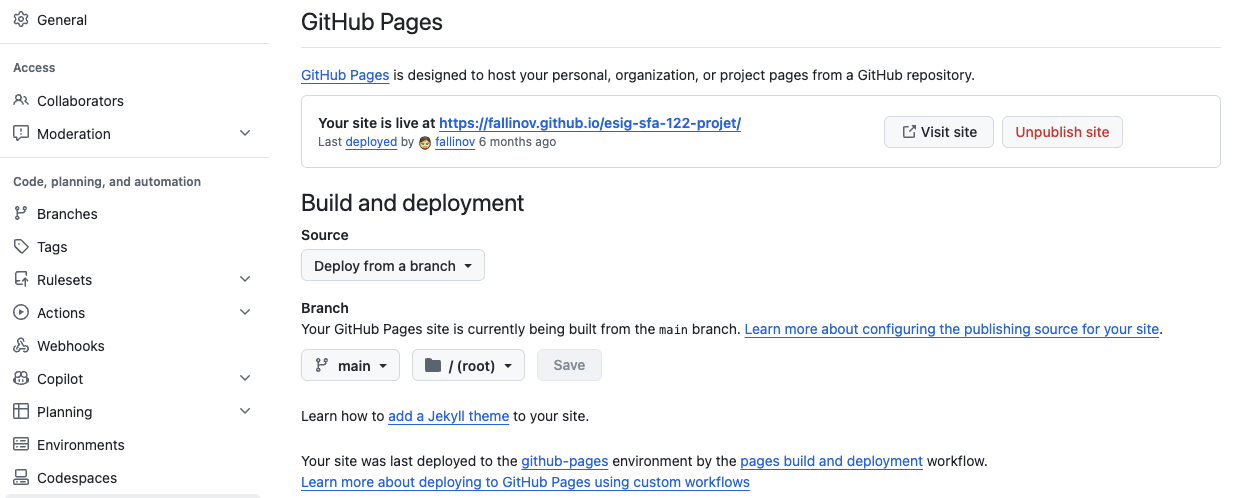This screenshot has width=1245, height=498.
Task: Click the branch icon in main selector
Action: 321,366
